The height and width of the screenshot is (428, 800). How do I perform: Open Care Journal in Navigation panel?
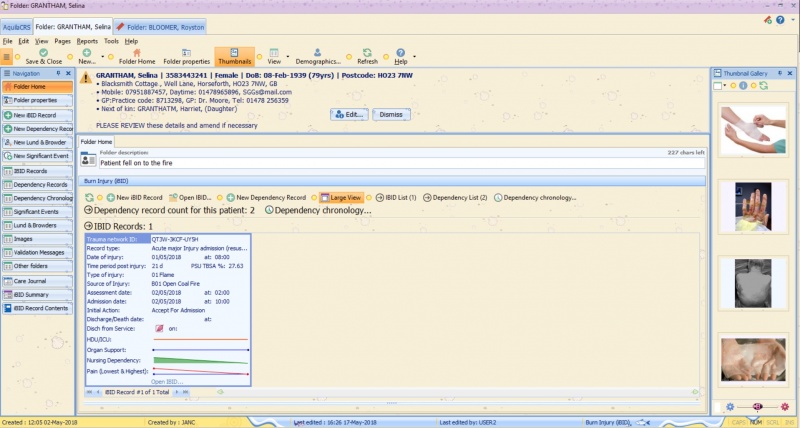[x=38, y=281]
